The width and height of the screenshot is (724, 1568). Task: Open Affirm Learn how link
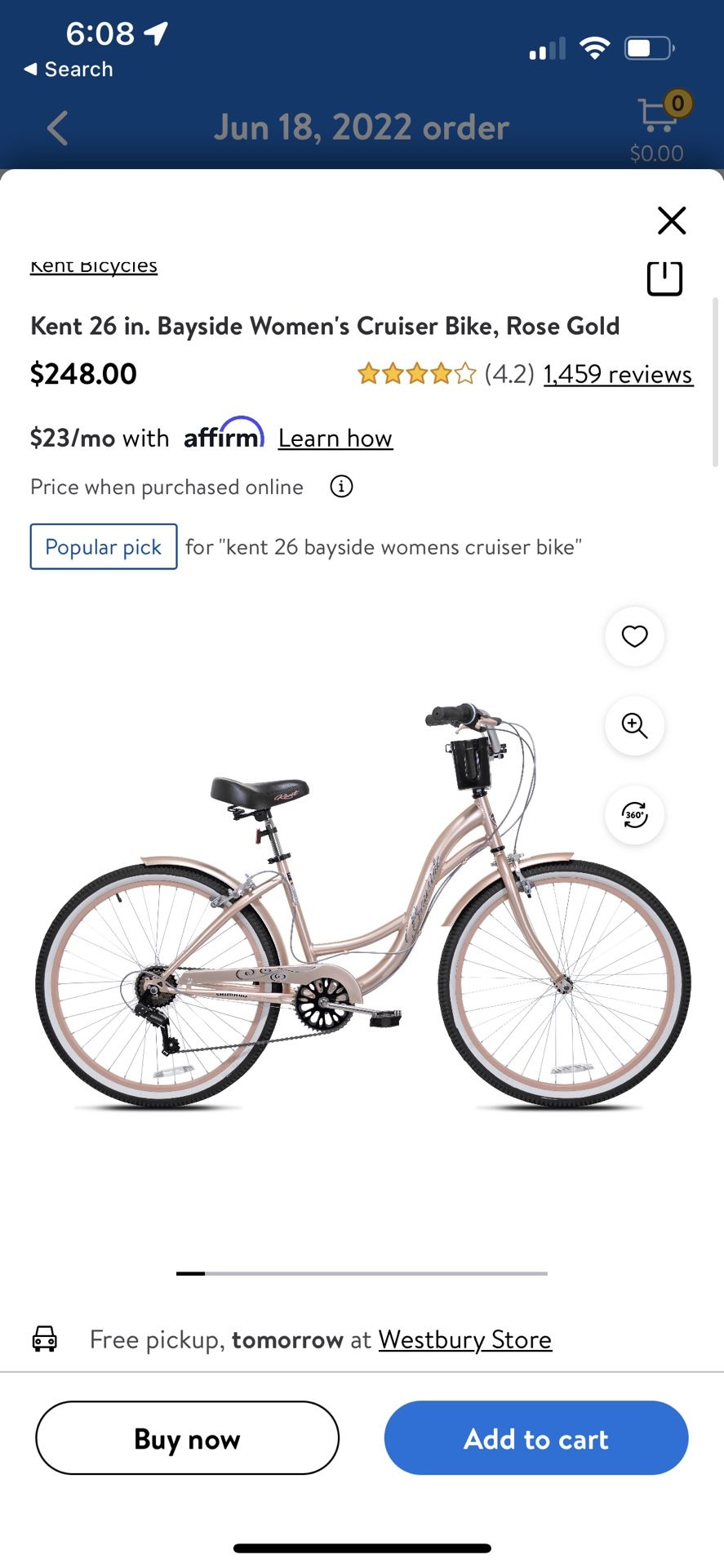point(335,439)
